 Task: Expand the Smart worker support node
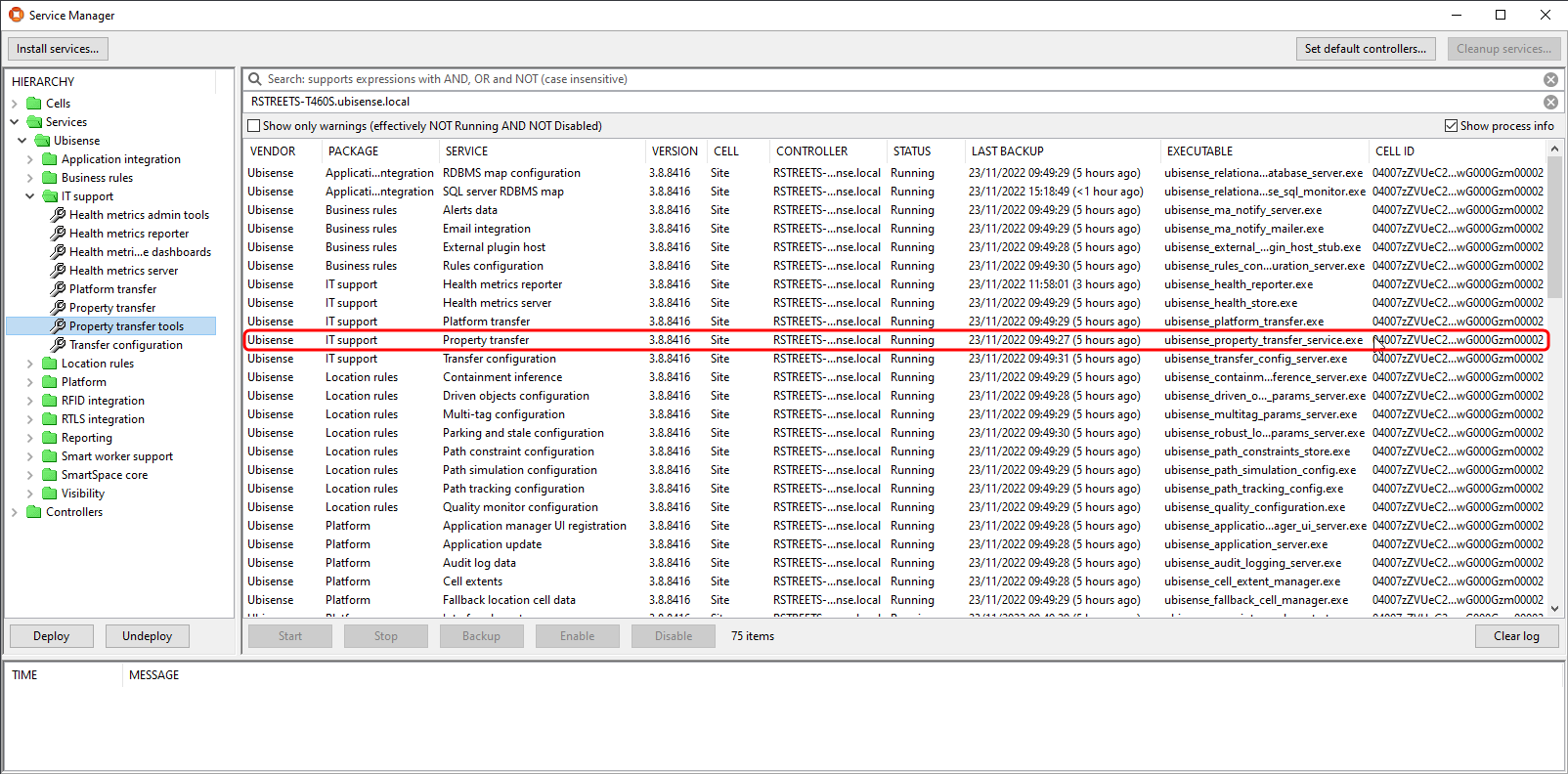coord(30,456)
